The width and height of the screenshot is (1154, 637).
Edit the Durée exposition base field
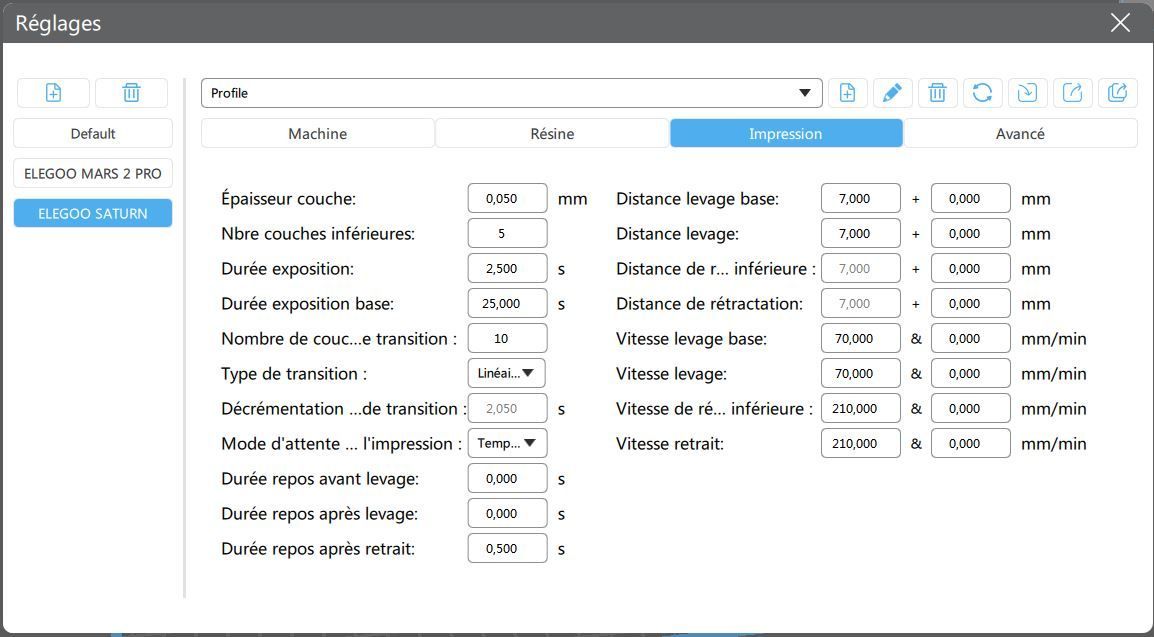507,304
